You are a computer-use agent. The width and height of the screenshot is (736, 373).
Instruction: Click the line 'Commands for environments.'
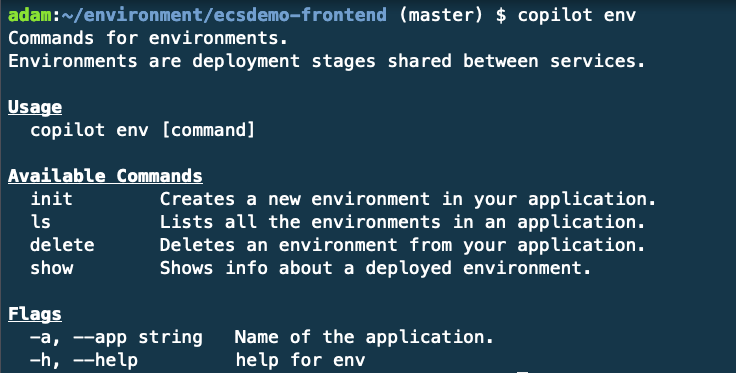tap(148, 38)
